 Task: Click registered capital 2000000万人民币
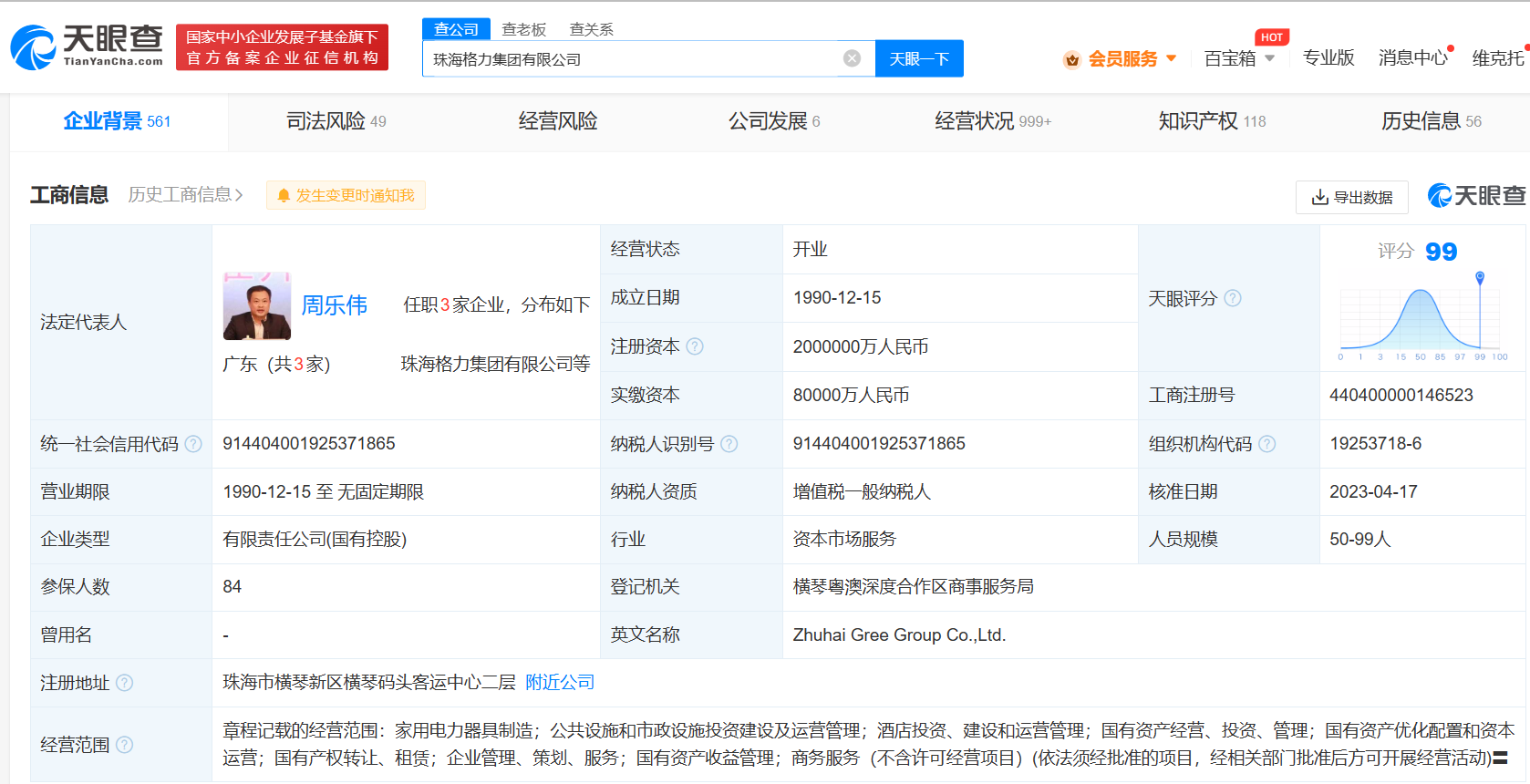861,347
